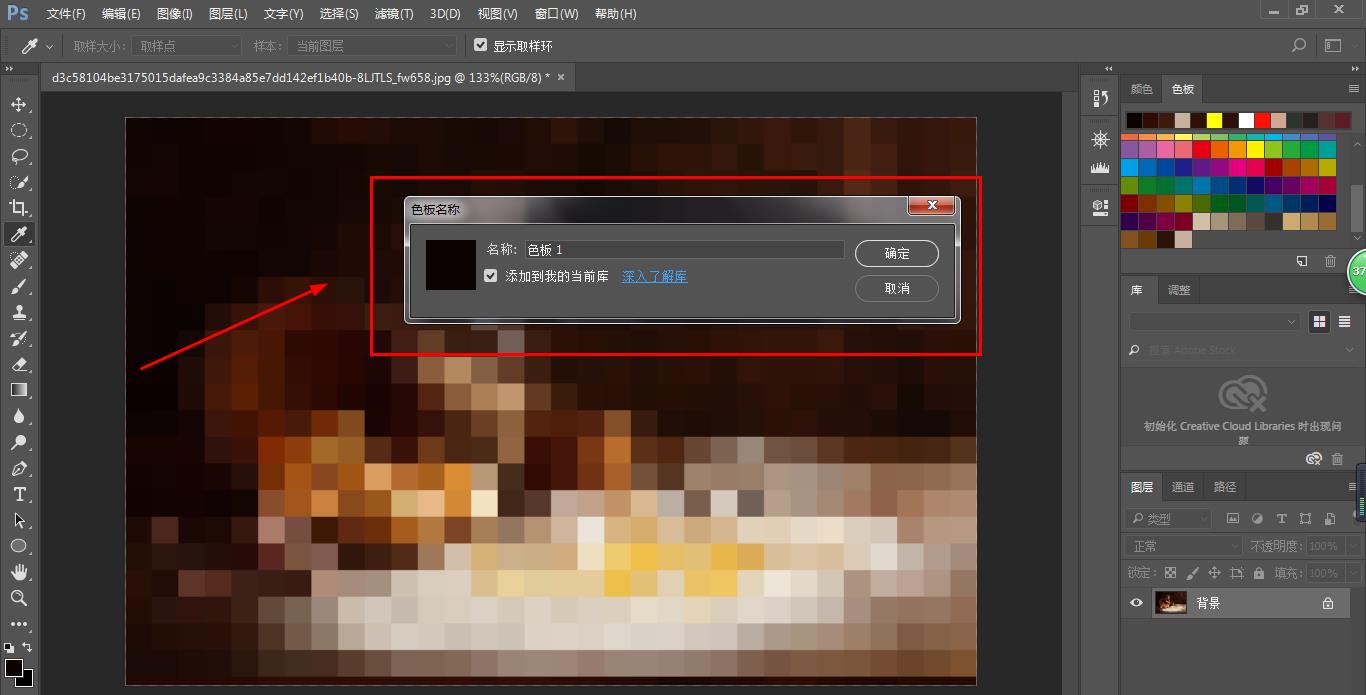Switch to the 路径 tab
This screenshot has width=1366, height=695.
tap(1225, 487)
